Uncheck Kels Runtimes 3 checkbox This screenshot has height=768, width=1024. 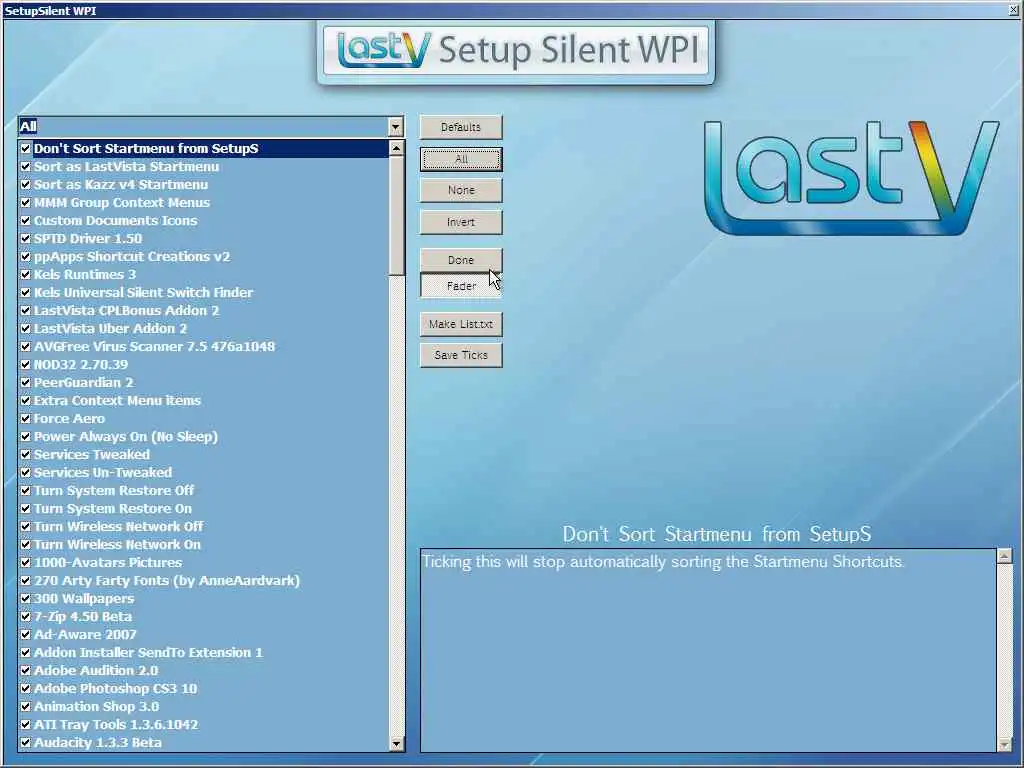[x=25, y=274]
